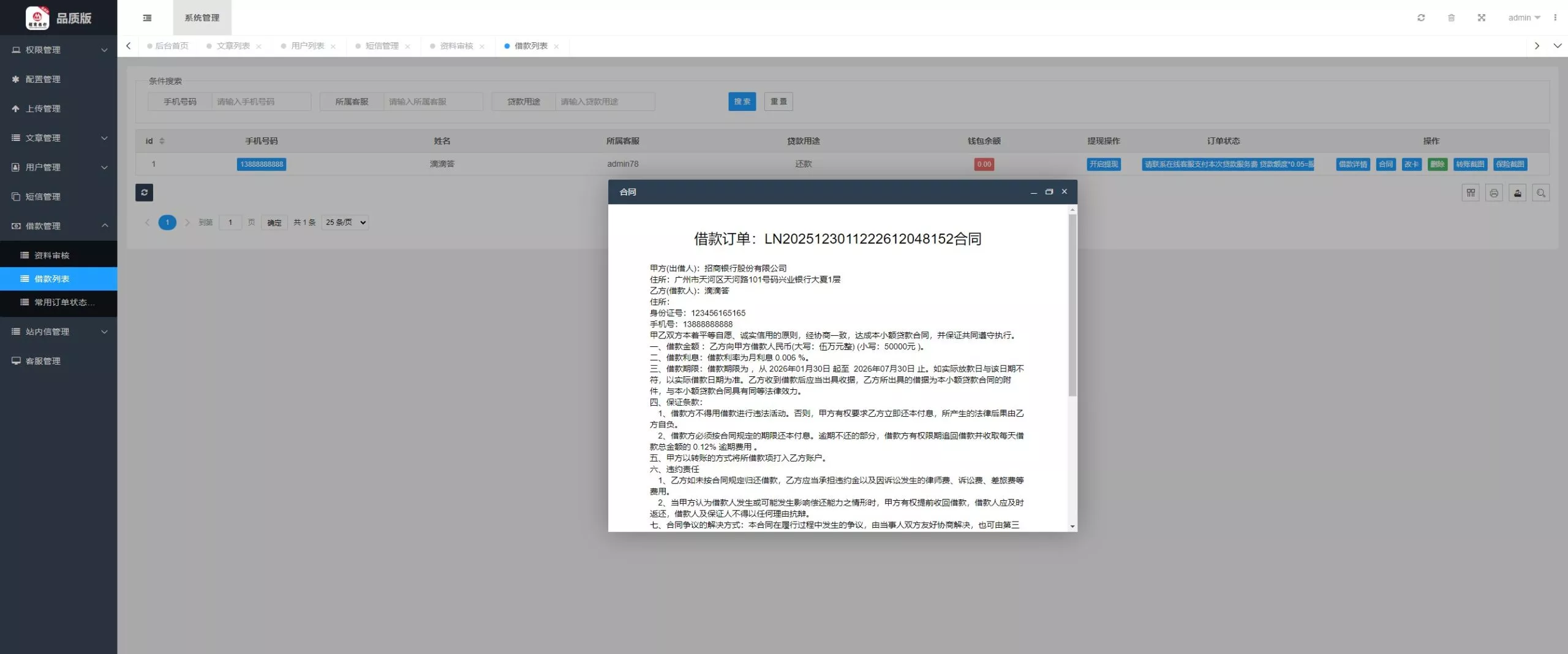Click the sidebar collapse hamburger icon
The height and width of the screenshot is (654, 1568).
pyautogui.click(x=147, y=18)
